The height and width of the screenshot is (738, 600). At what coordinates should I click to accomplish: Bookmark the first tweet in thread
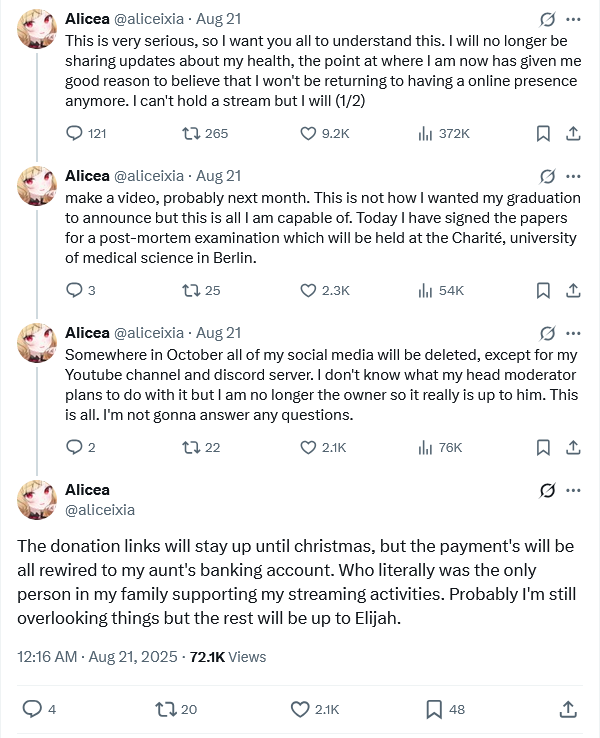point(542,133)
